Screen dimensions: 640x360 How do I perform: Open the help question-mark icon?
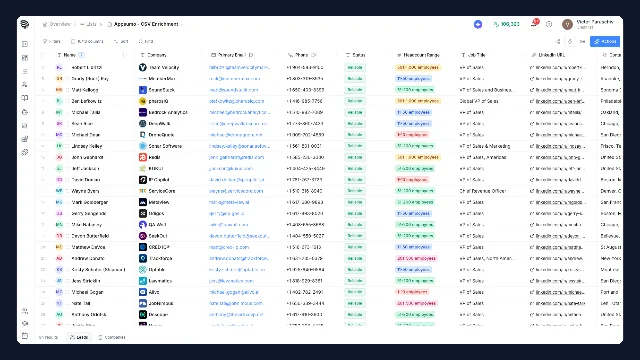pyautogui.click(x=549, y=24)
